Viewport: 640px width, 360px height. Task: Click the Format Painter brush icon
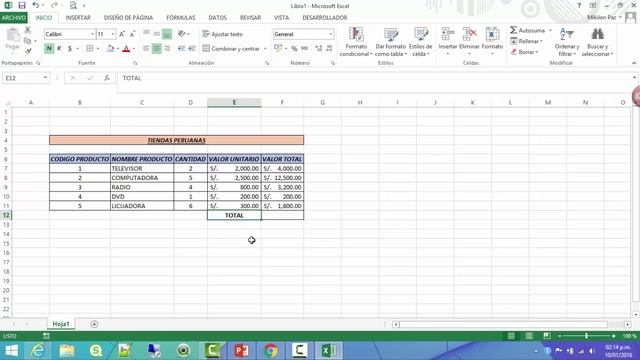tap(28, 51)
